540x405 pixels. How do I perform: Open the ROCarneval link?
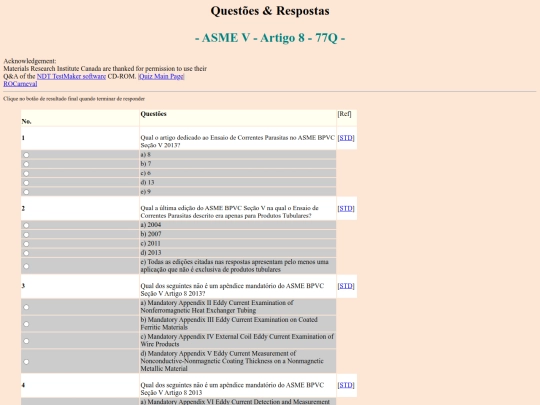[20, 84]
